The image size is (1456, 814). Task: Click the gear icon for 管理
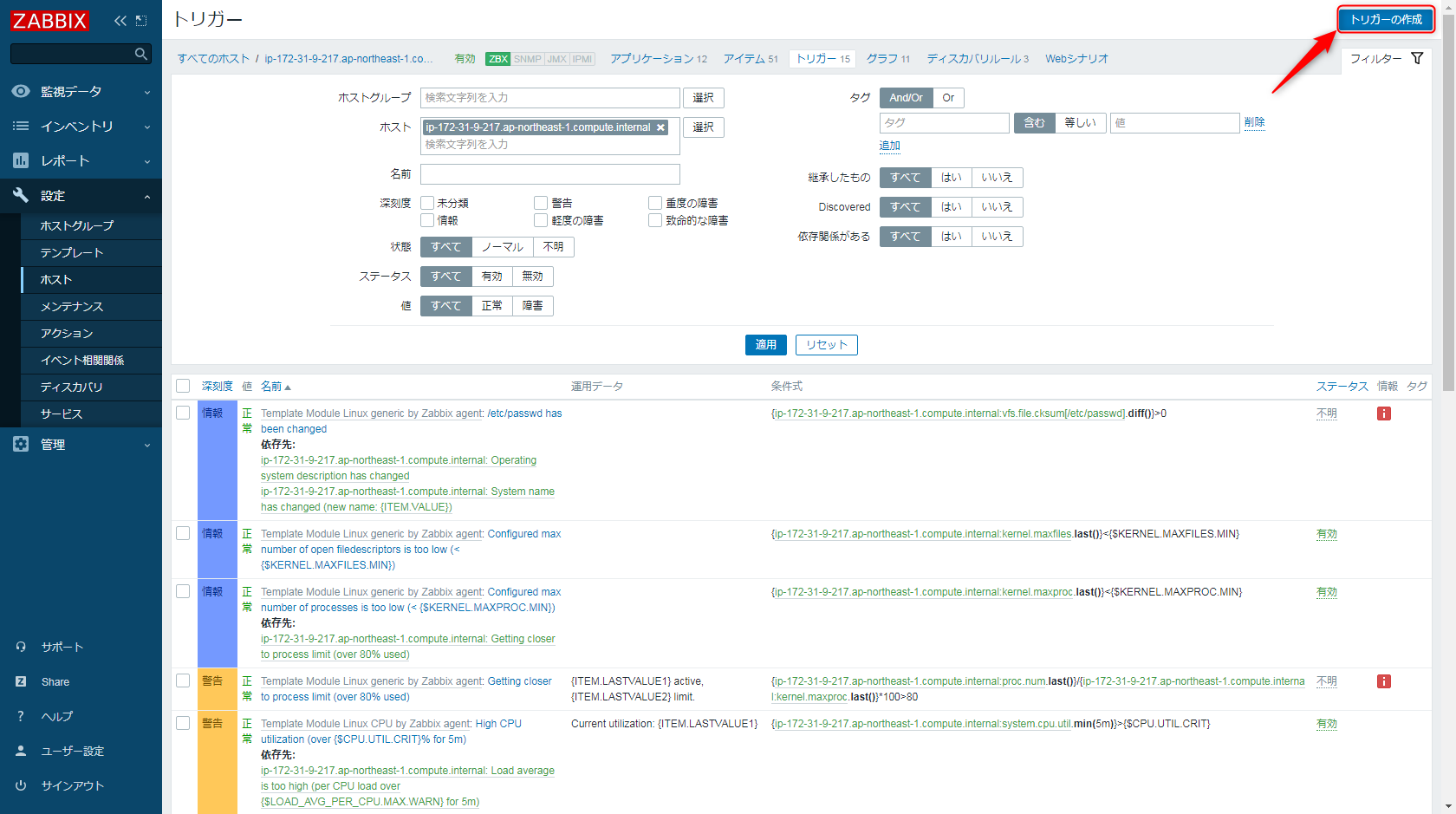pos(21,444)
